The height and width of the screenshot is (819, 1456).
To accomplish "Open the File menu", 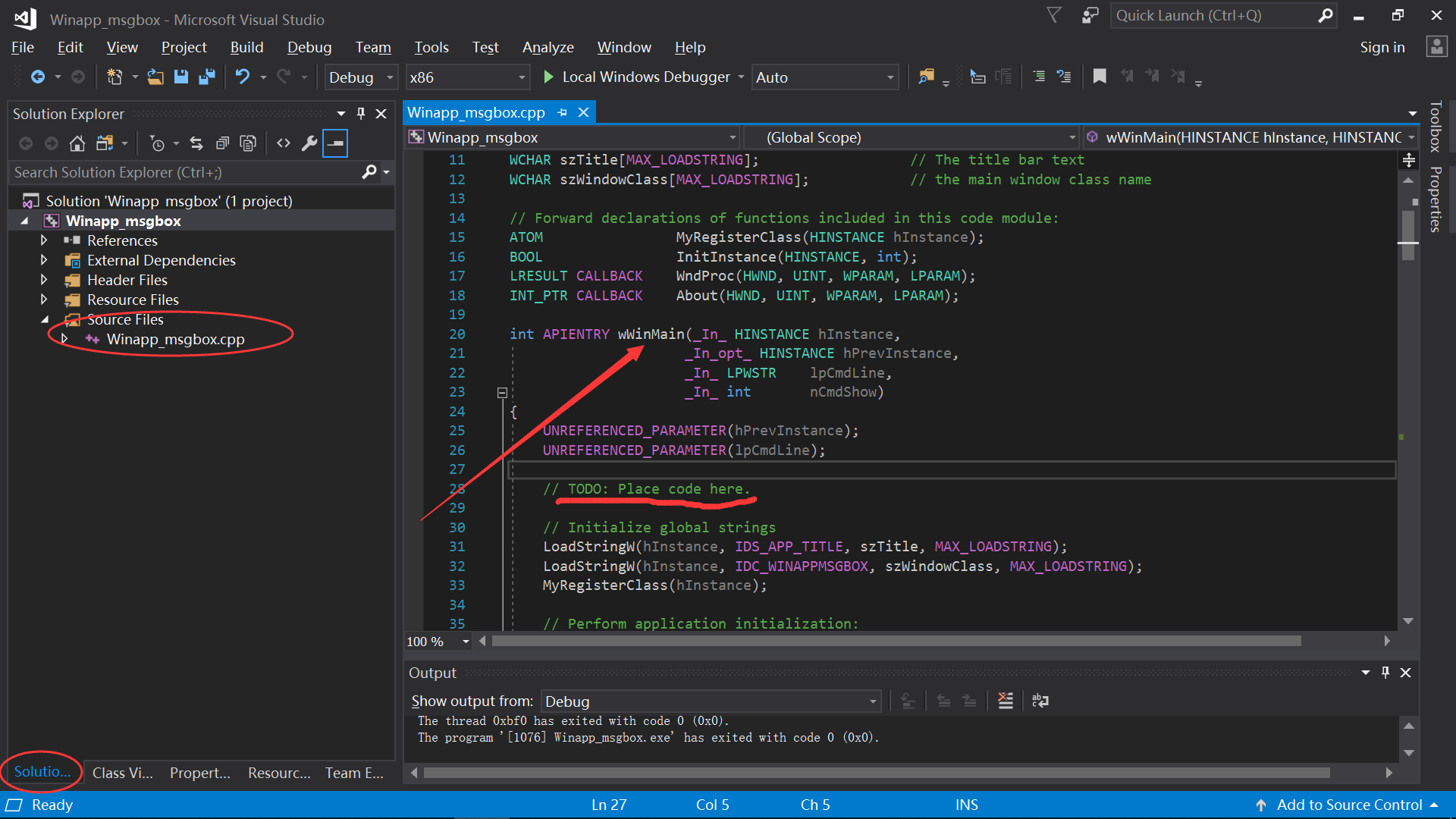I will [x=23, y=47].
